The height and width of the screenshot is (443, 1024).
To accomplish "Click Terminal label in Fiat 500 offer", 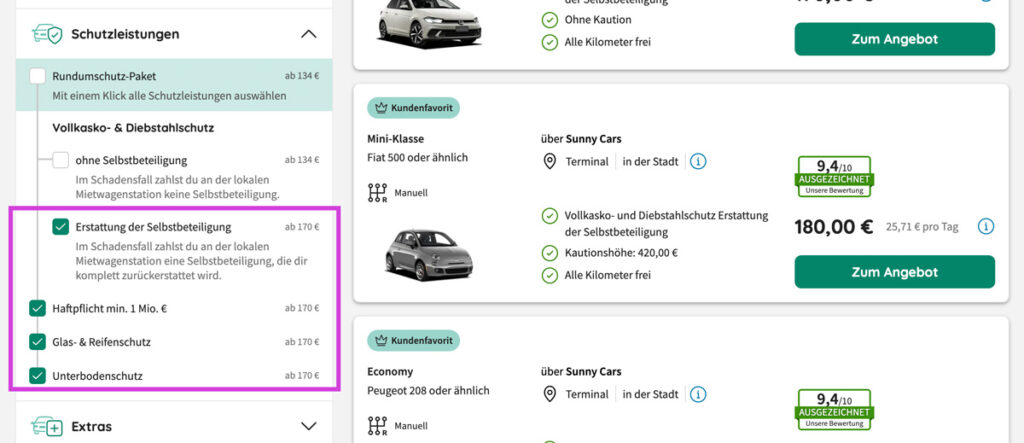I will pos(586,161).
